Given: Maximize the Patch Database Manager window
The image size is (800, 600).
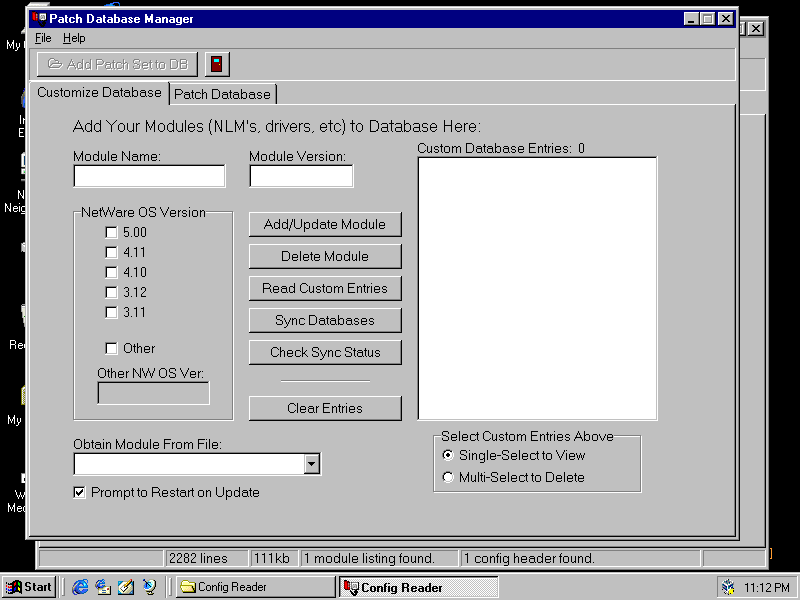Looking at the screenshot, I should click(x=708, y=19).
